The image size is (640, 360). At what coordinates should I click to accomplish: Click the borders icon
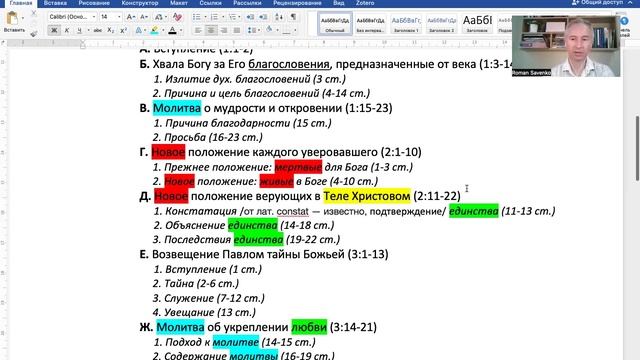click(287, 30)
